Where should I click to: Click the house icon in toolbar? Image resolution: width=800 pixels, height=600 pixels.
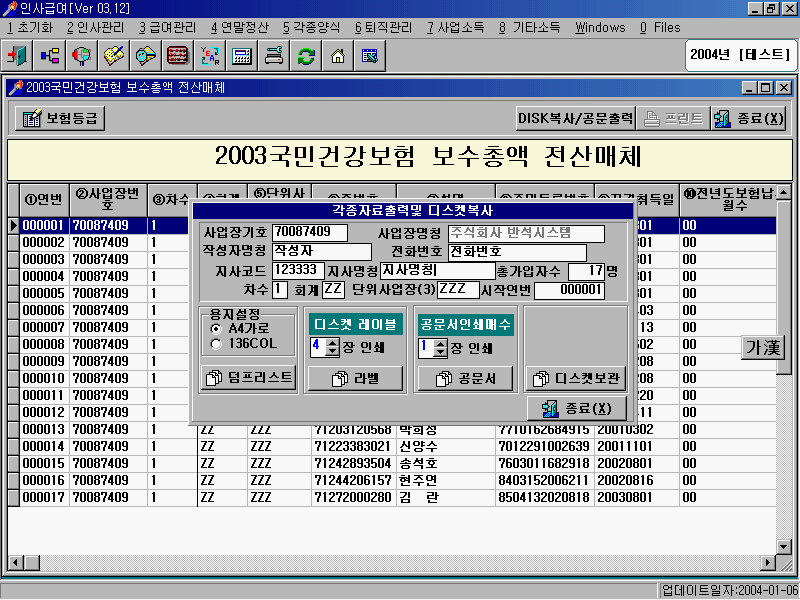click(338, 56)
